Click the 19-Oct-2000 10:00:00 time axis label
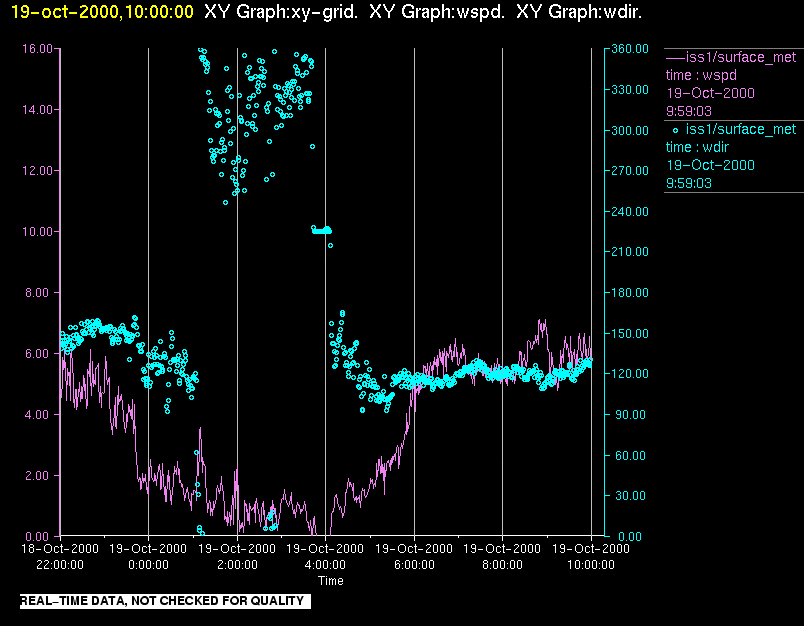This screenshot has width=804, height=626. point(591,557)
